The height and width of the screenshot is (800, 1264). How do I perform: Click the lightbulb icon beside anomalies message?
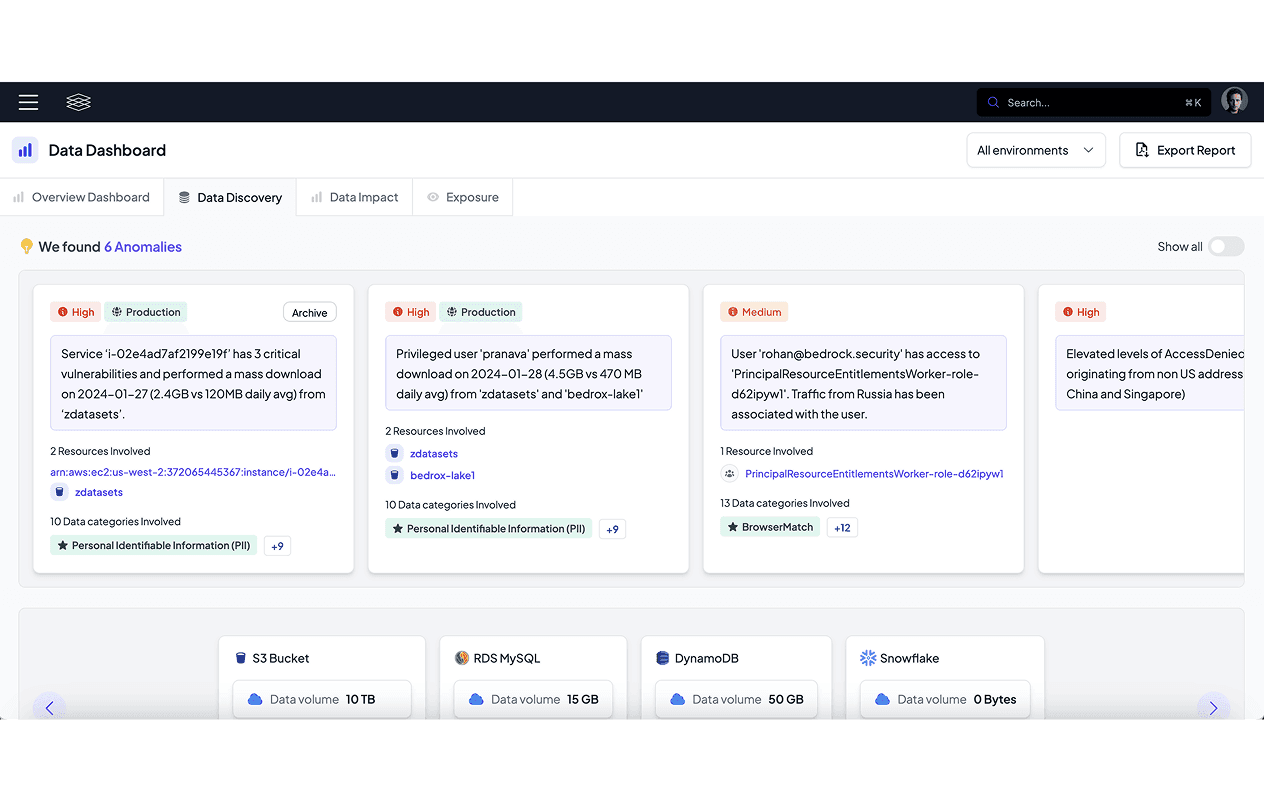(26, 246)
